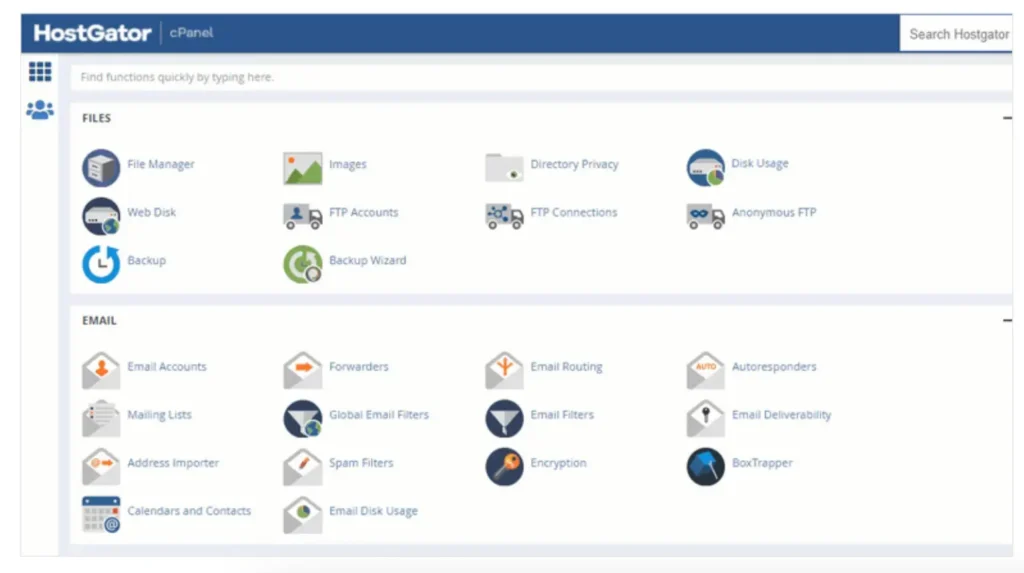1024x573 pixels.
Task: Open the Backup clock icon
Action: point(101,264)
